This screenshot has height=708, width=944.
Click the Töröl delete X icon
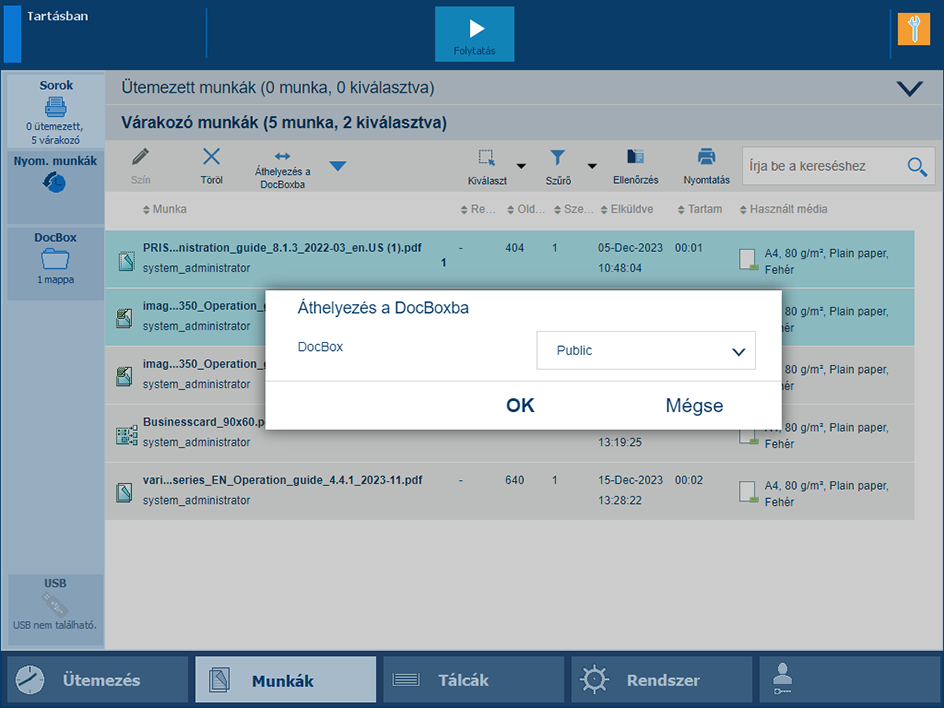click(x=211, y=157)
